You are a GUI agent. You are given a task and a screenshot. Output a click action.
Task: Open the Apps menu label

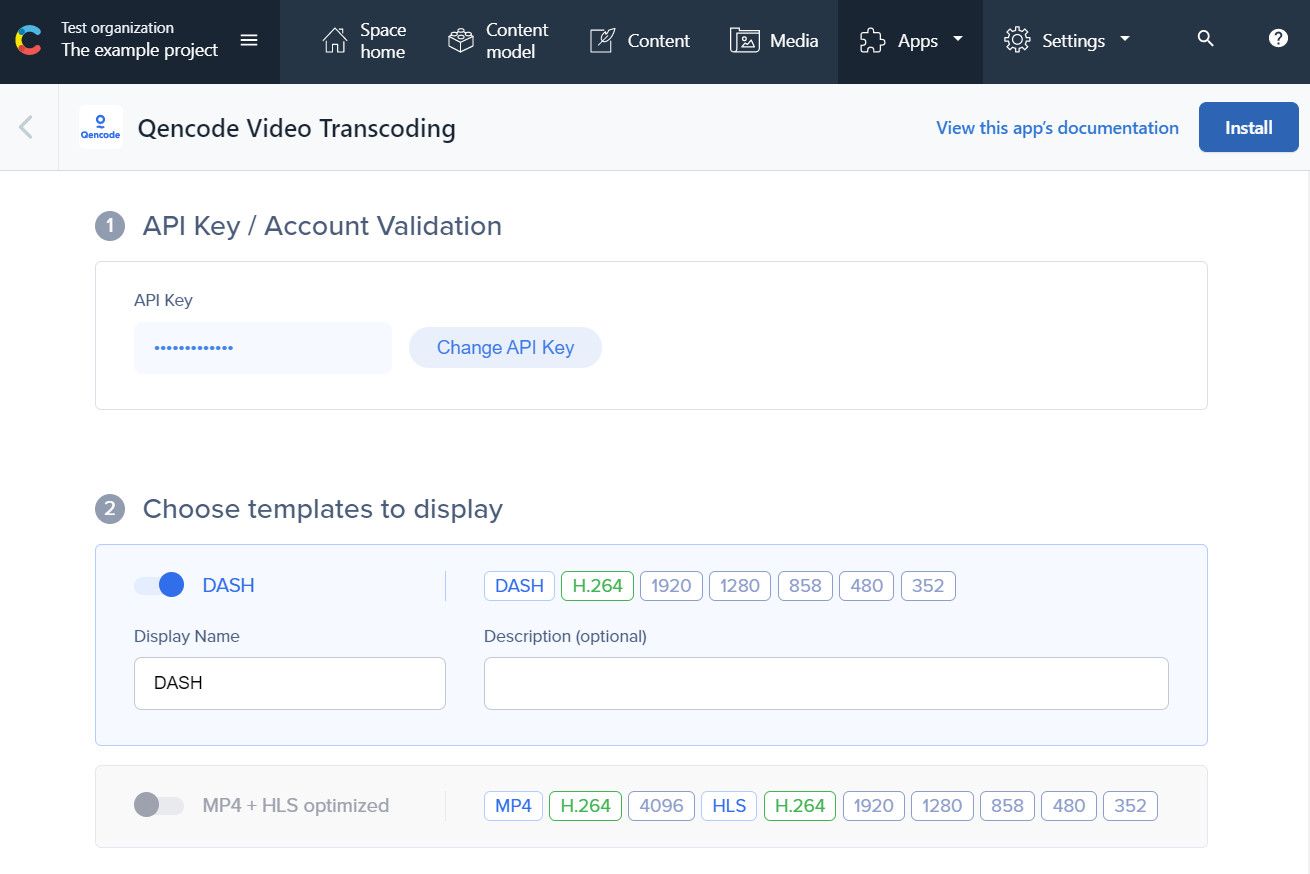pos(918,41)
